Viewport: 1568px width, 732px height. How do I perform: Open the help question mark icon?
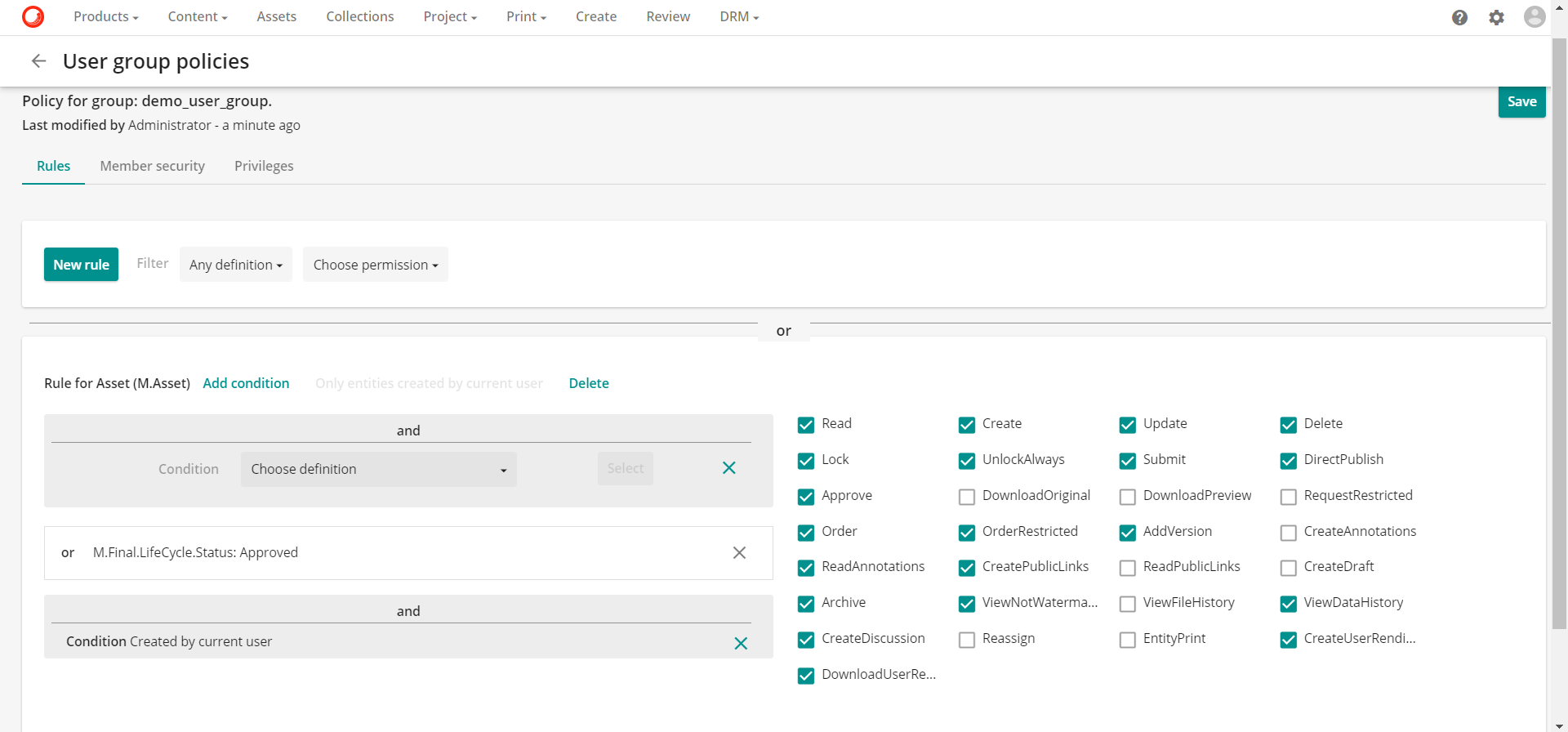coord(1459,17)
